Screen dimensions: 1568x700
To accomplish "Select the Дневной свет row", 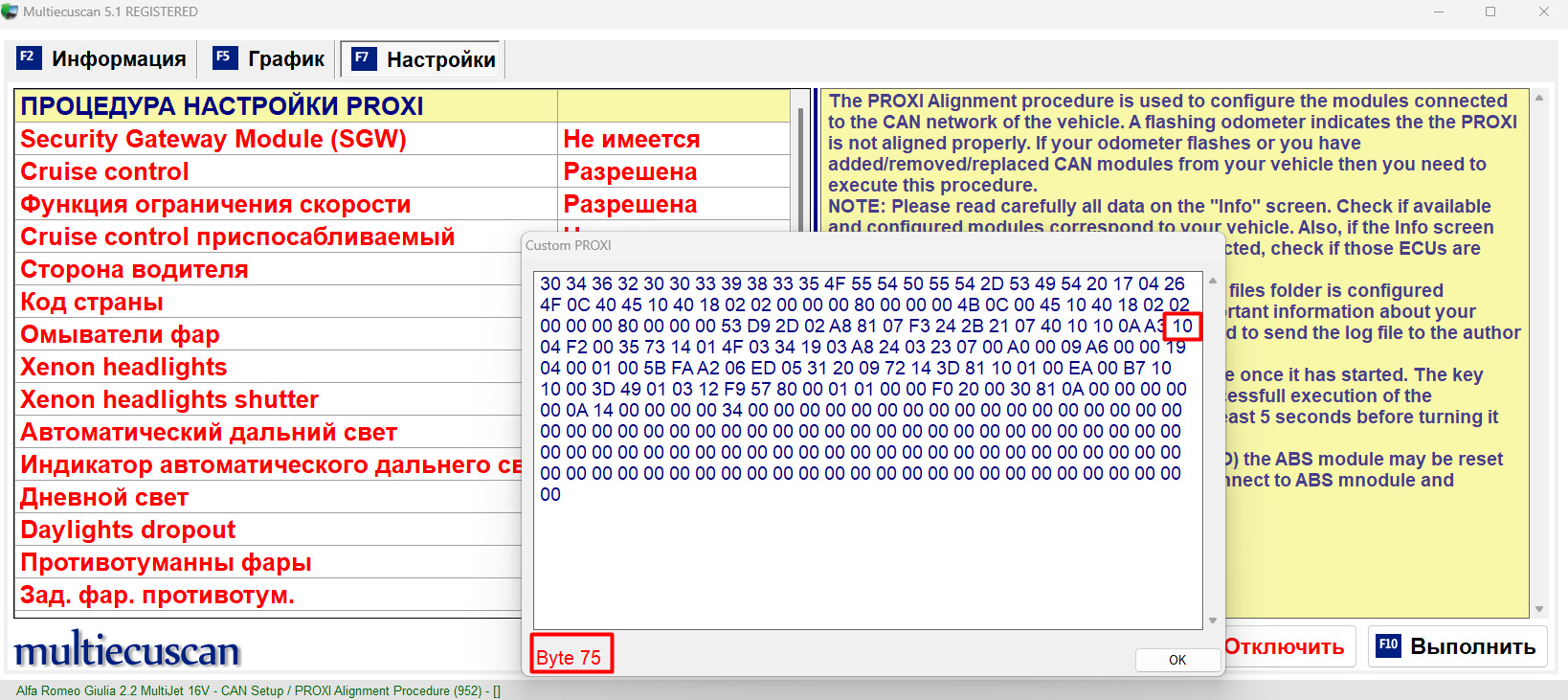I will [x=268, y=497].
